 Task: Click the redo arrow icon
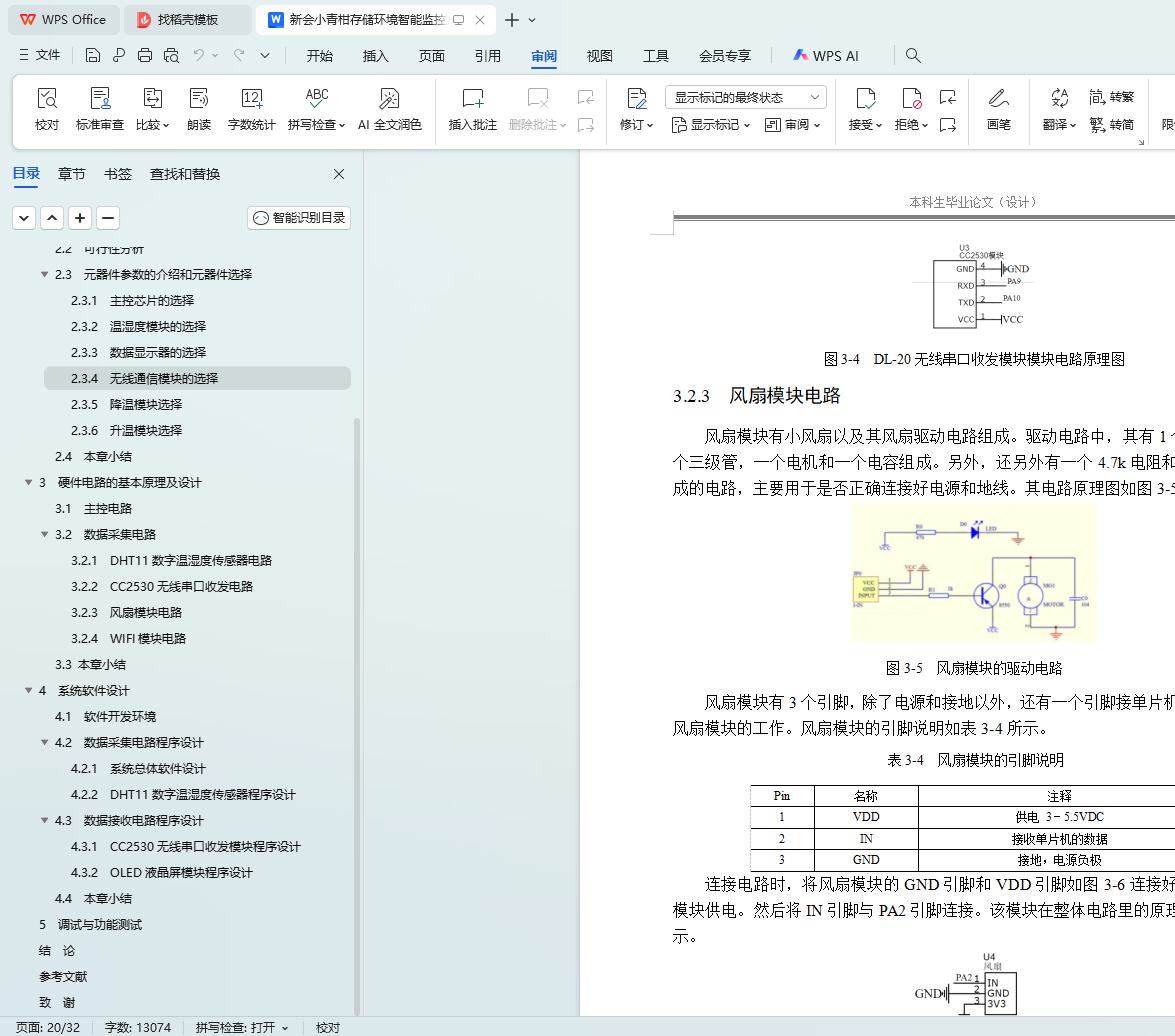tap(239, 55)
